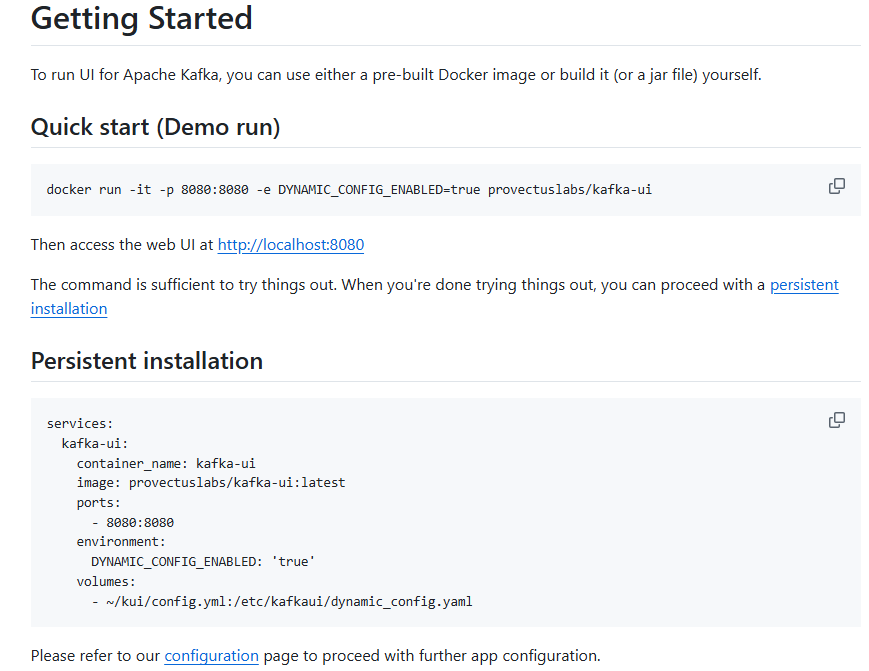The image size is (869, 671).
Task: Click the 'volumes:' line
Action: (x=106, y=582)
